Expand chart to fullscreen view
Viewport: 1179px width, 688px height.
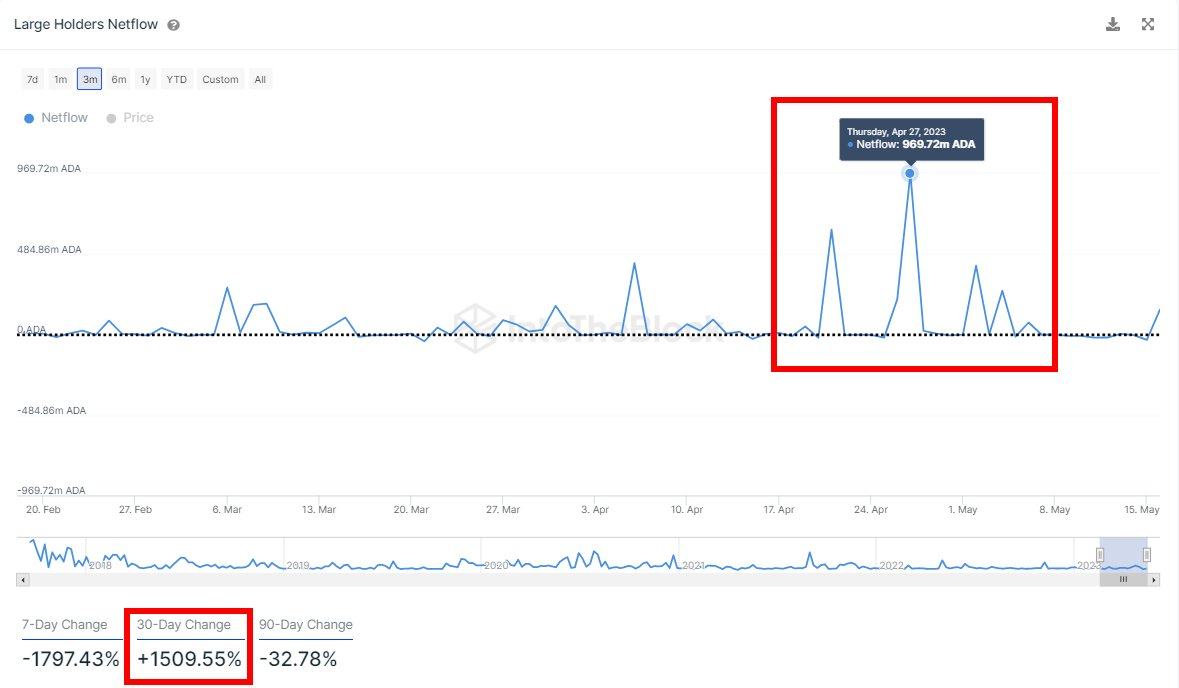pos(1148,25)
